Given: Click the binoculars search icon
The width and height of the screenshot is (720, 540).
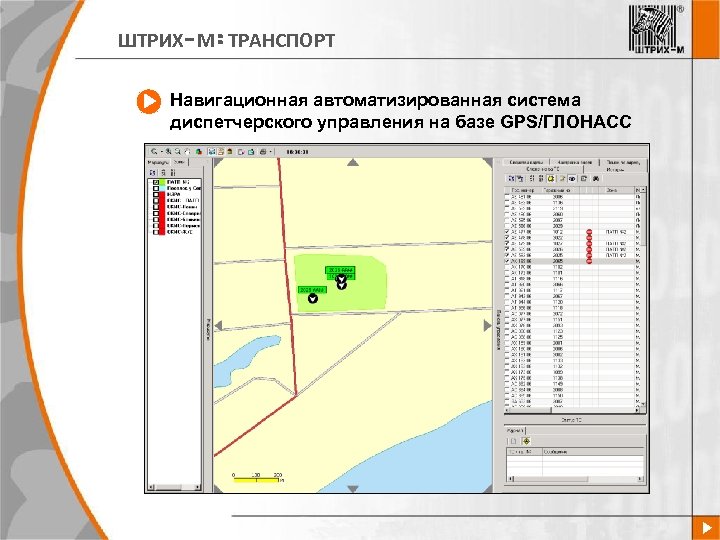Looking at the screenshot, I should point(596,179).
